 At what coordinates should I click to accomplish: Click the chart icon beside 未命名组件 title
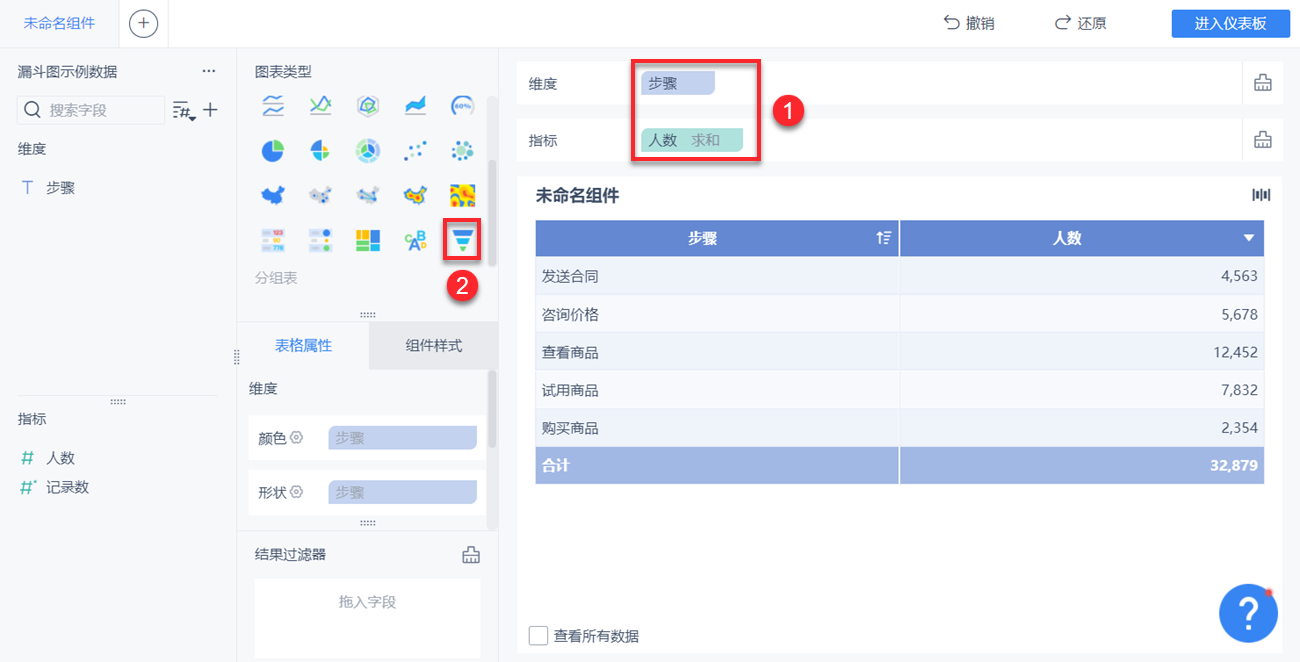click(1261, 195)
